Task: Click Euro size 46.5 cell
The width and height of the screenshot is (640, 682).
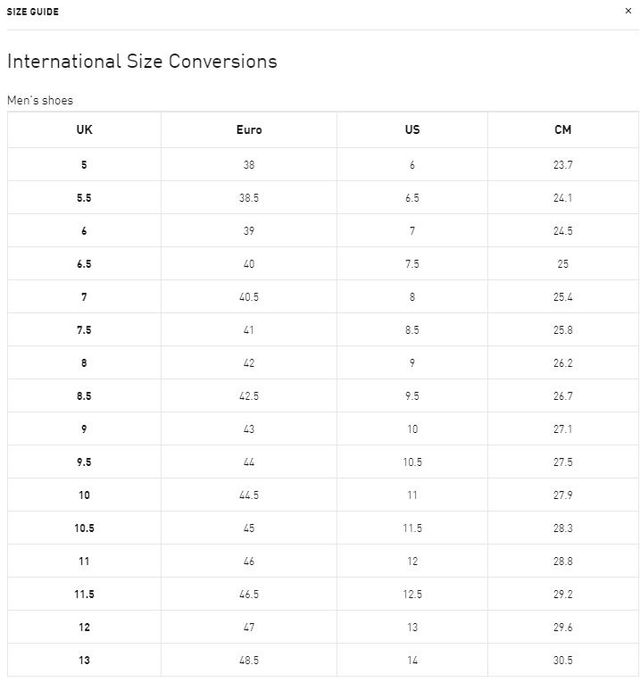Action: pyautogui.click(x=249, y=594)
